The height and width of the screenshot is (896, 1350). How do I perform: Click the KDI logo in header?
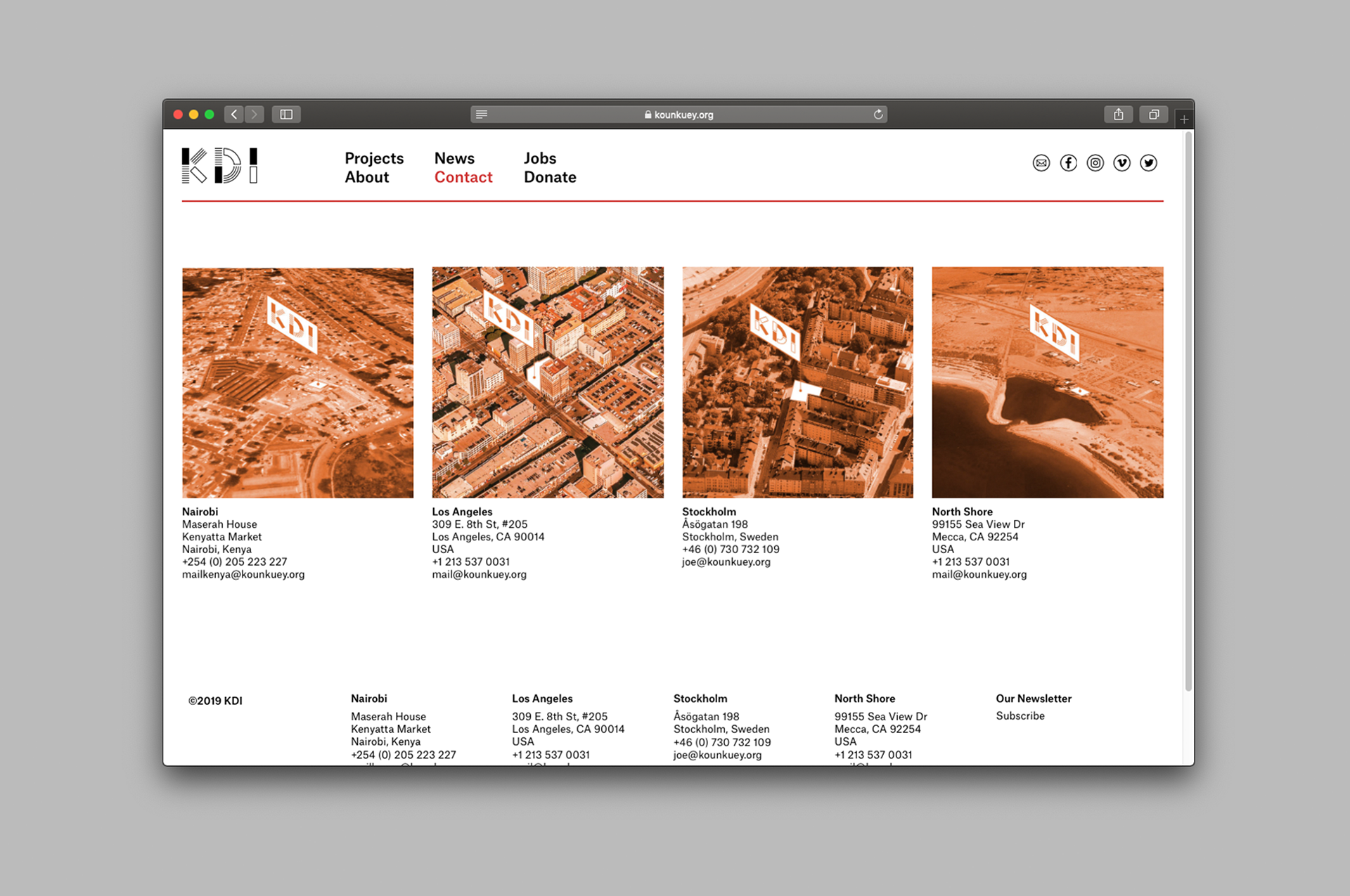click(219, 166)
